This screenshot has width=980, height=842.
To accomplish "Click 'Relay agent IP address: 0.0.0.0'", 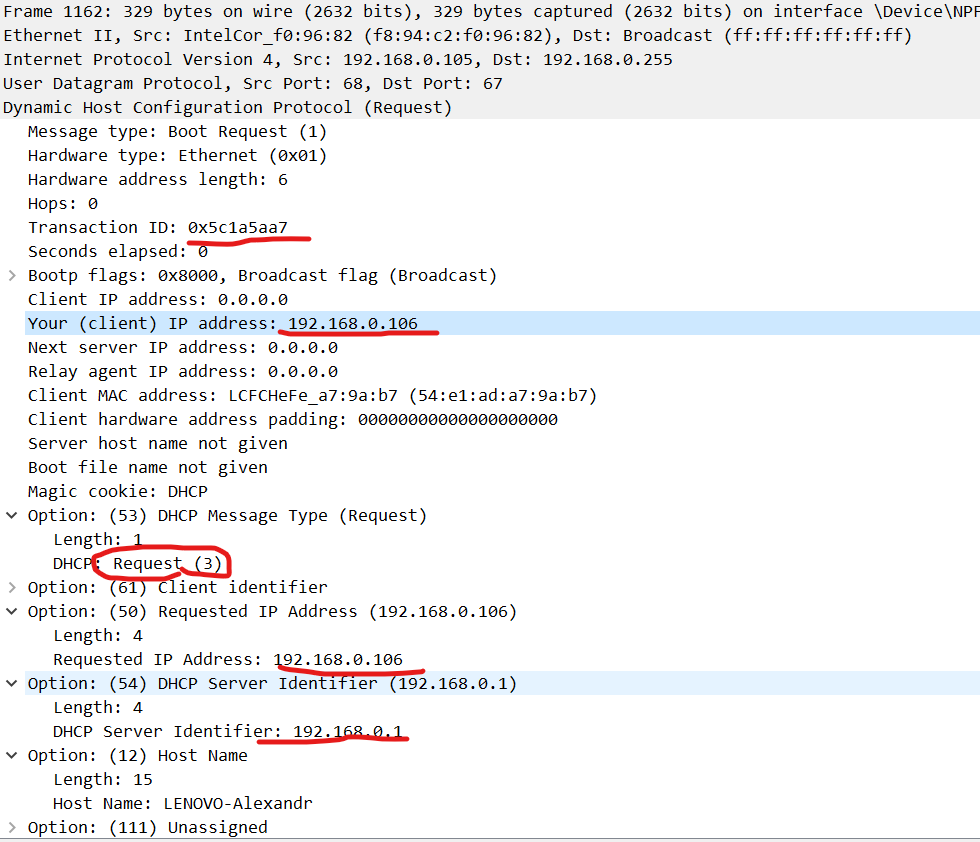I will (182, 372).
